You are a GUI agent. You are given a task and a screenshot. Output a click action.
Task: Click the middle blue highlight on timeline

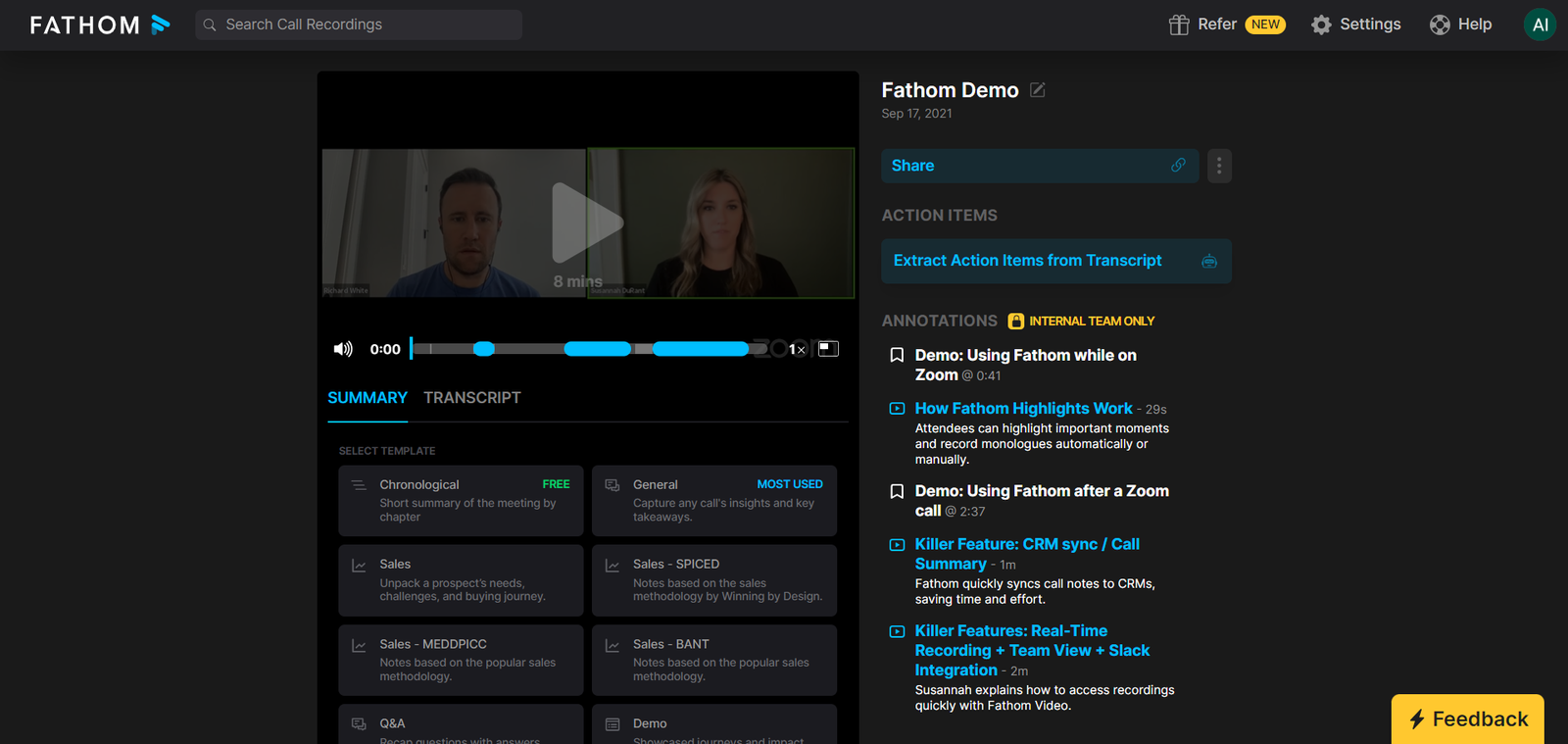click(x=598, y=349)
